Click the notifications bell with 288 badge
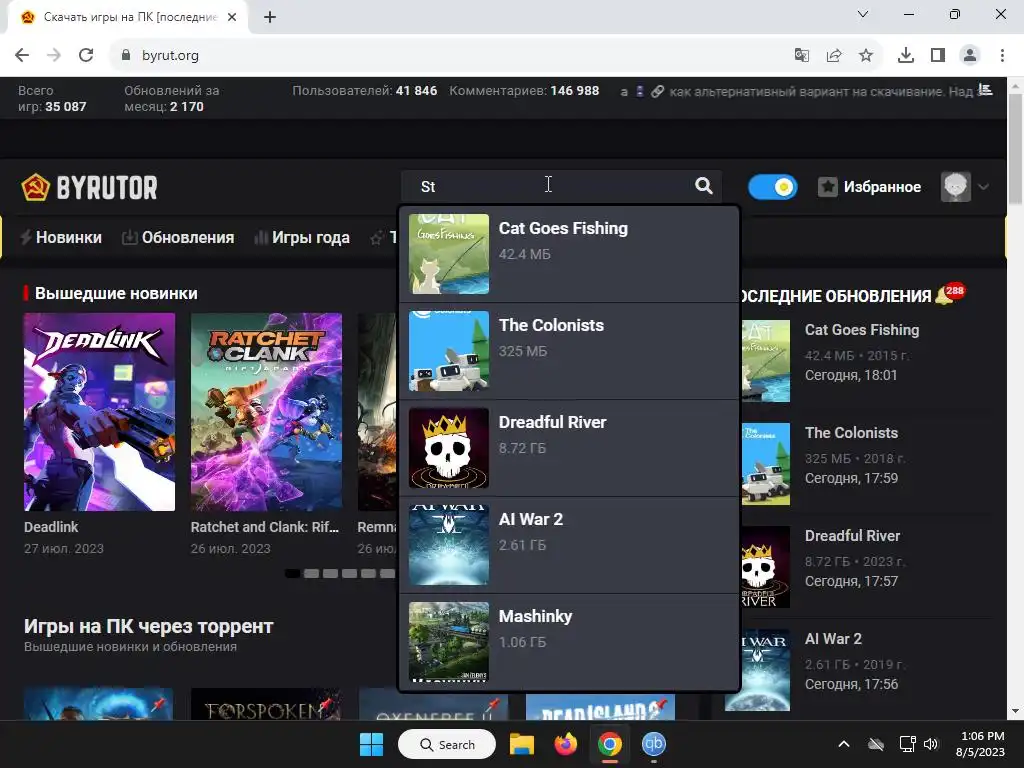The height and width of the screenshot is (768, 1024). tap(948, 294)
